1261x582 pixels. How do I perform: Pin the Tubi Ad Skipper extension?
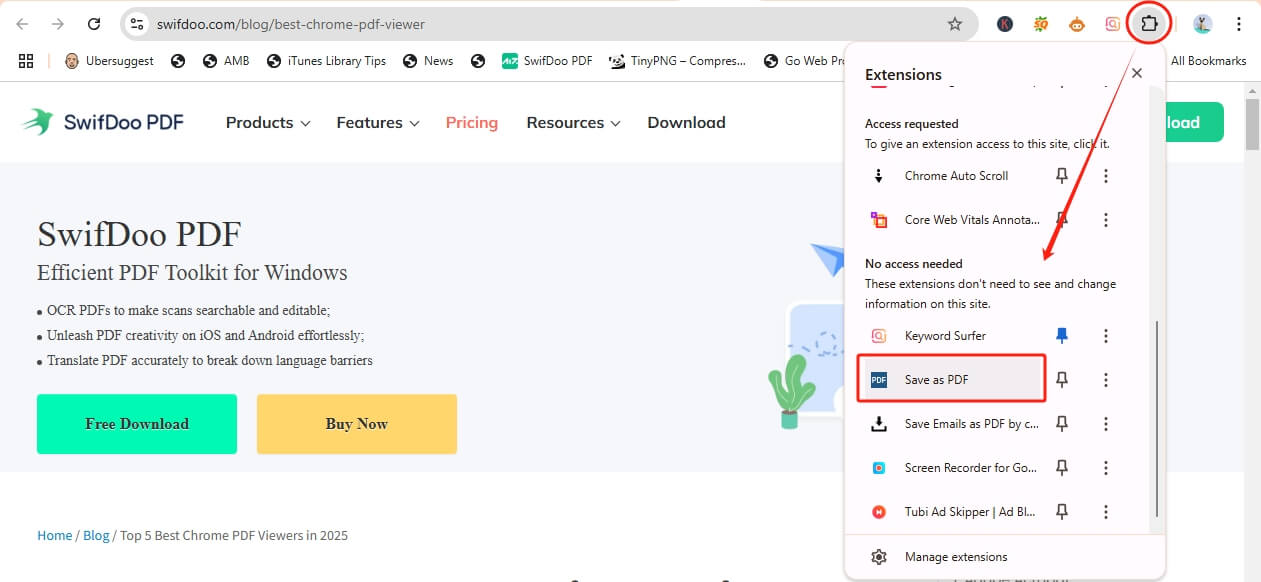point(1062,512)
